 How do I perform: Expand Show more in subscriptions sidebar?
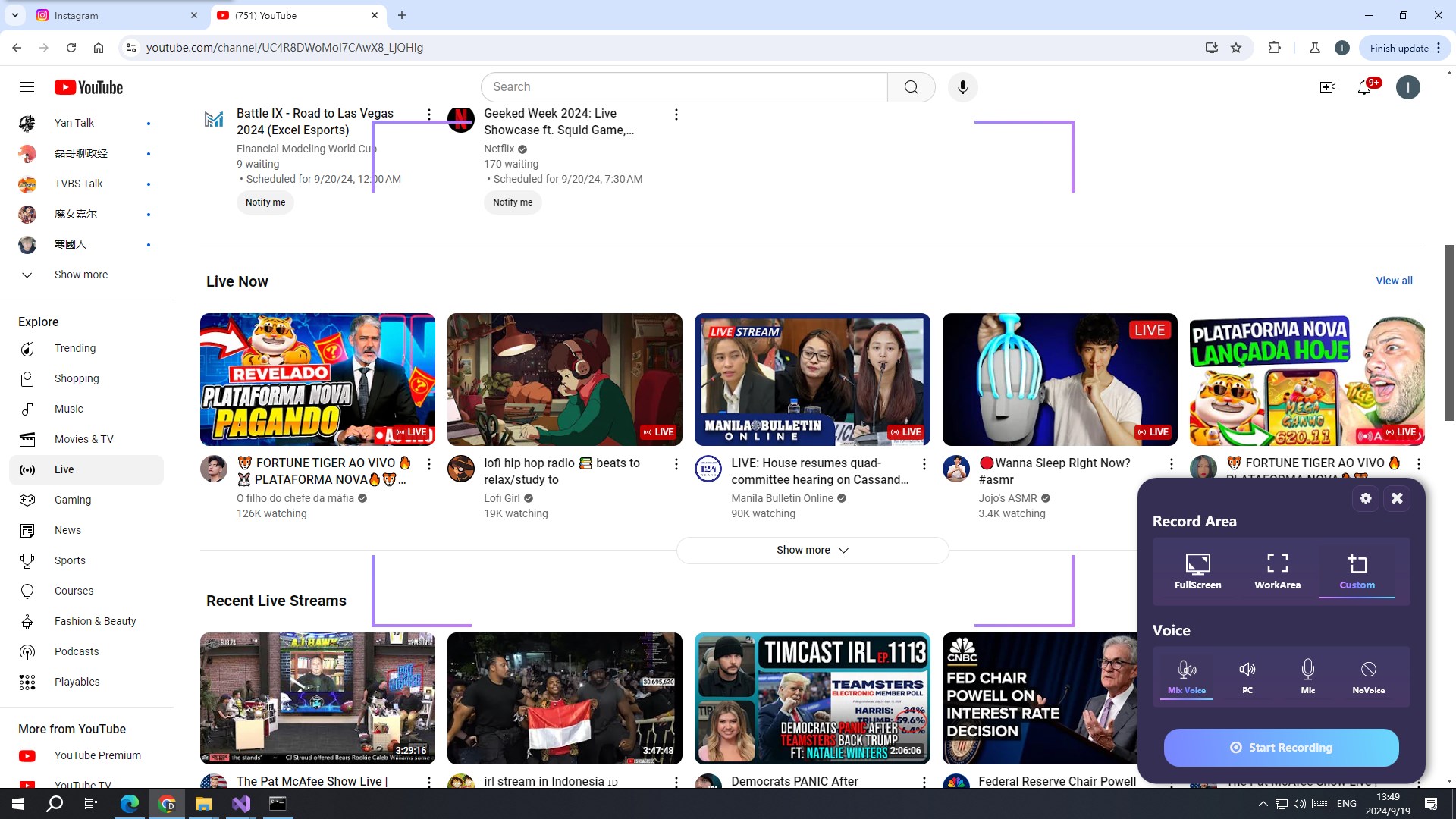(x=80, y=275)
